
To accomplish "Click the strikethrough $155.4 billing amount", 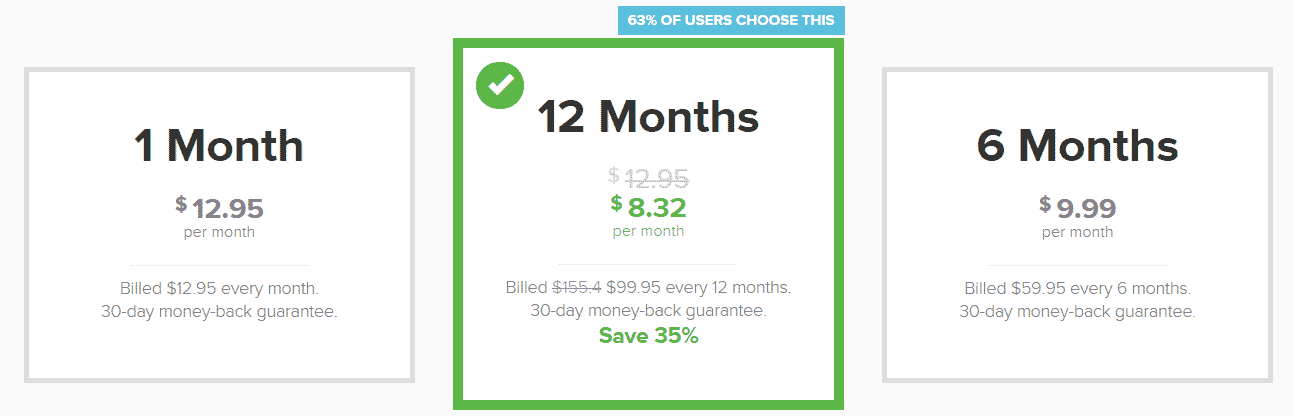I will (x=577, y=288).
